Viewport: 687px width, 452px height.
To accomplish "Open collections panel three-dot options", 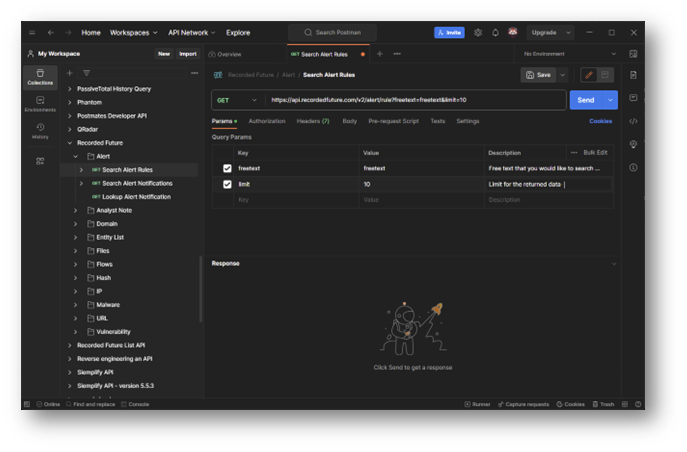I will coord(195,73).
